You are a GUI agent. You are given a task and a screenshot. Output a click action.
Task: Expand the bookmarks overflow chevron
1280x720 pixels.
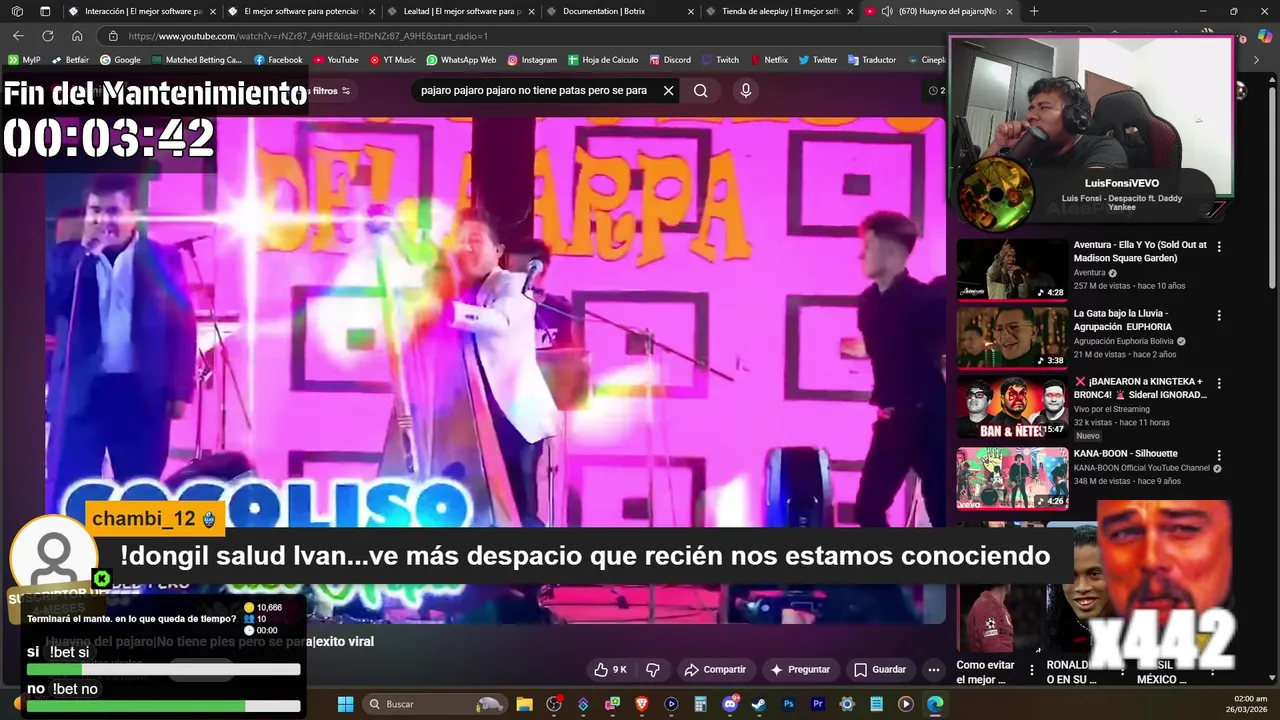tap(1256, 60)
